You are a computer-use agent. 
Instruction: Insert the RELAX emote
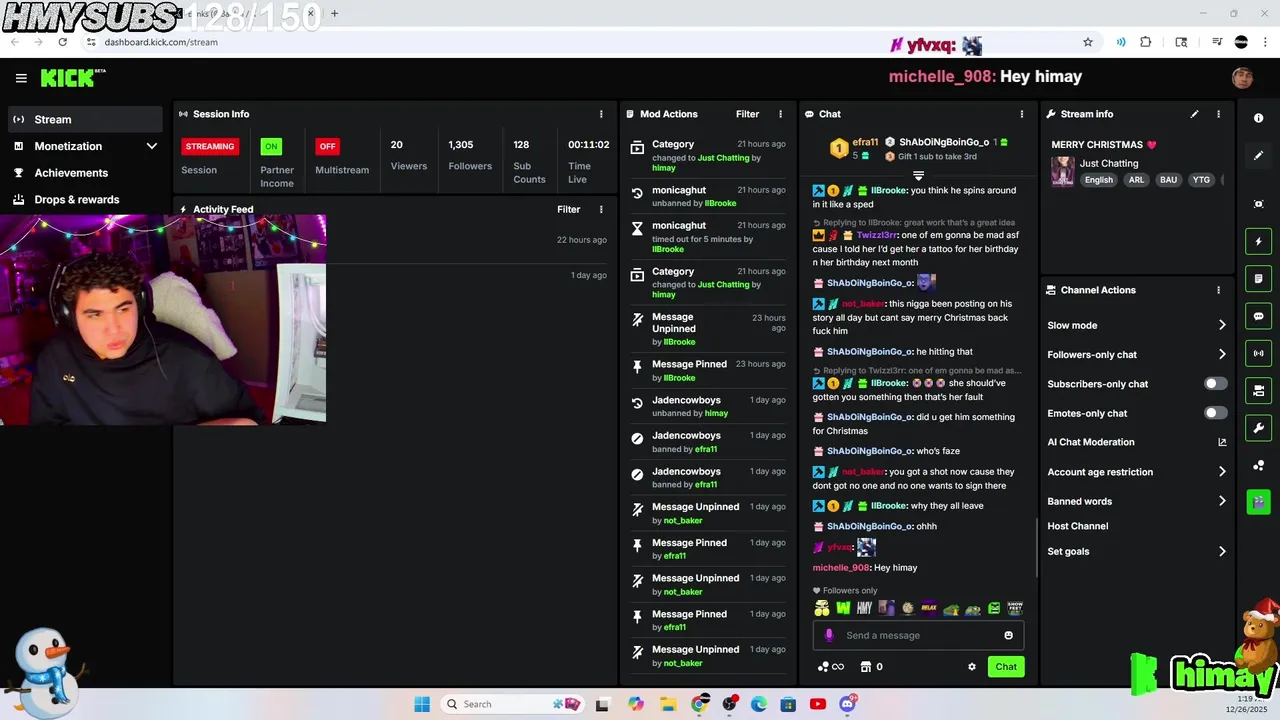929,608
